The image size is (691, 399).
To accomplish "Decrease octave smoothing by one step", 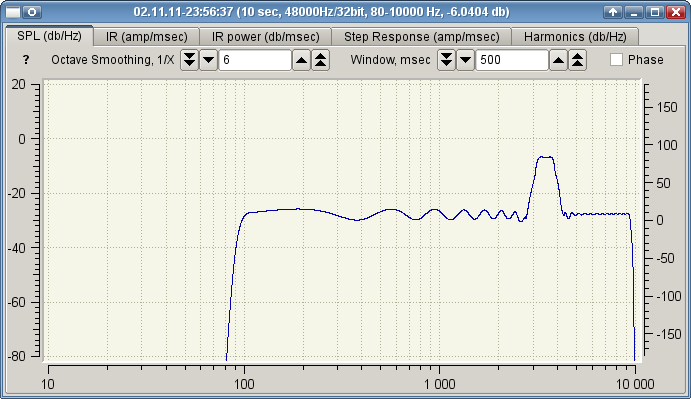I will pos(209,60).
